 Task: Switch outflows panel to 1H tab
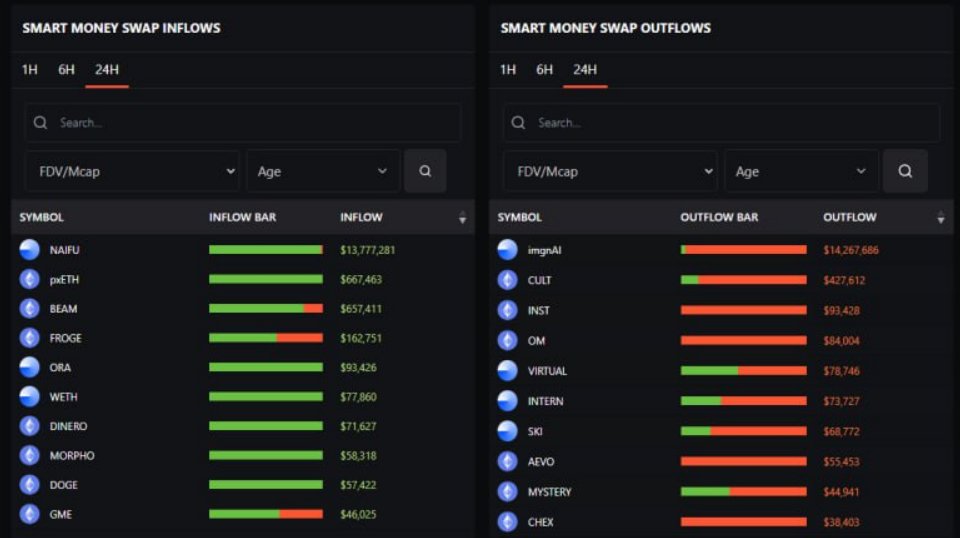(x=508, y=70)
